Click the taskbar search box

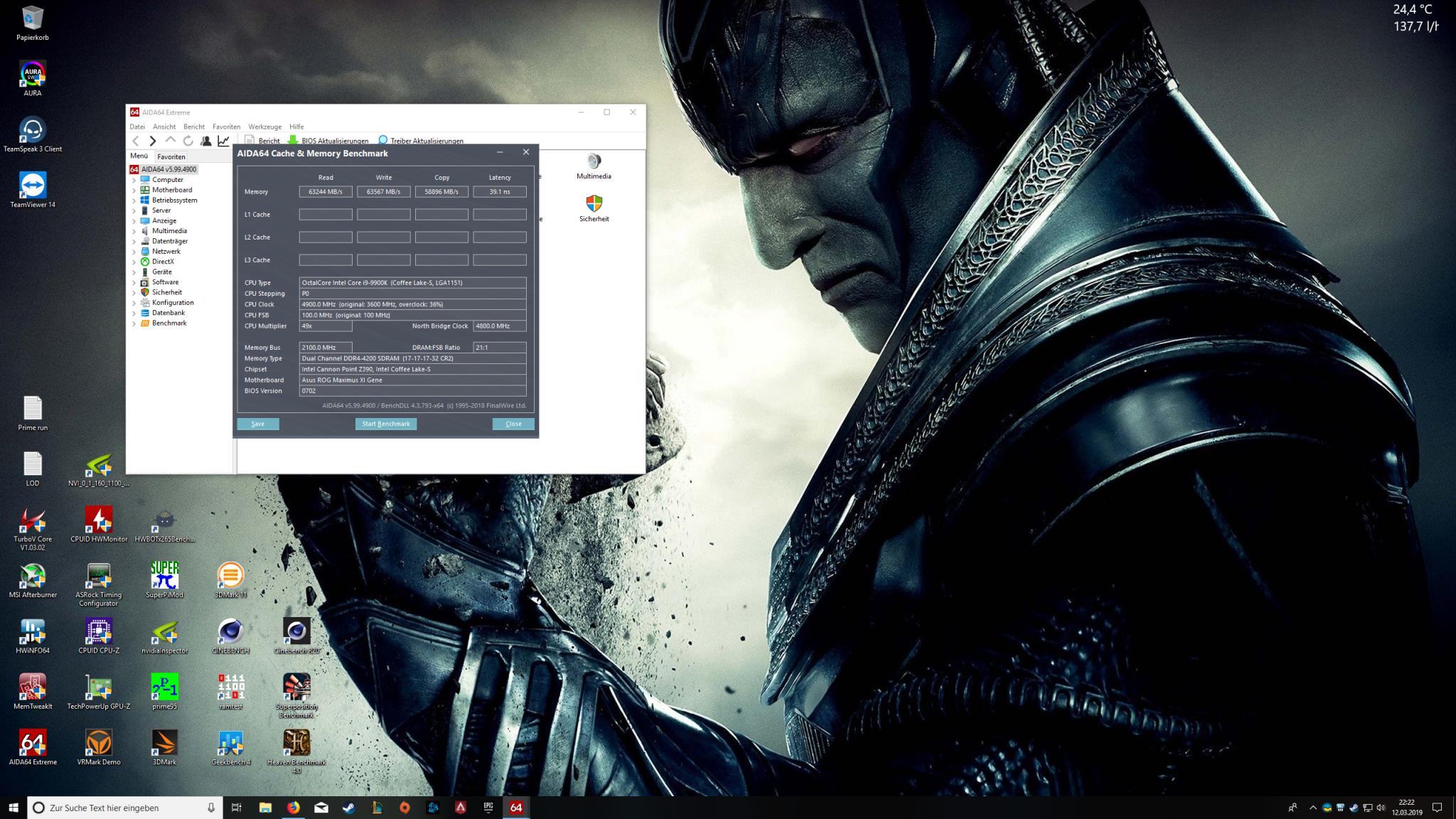coord(125,808)
